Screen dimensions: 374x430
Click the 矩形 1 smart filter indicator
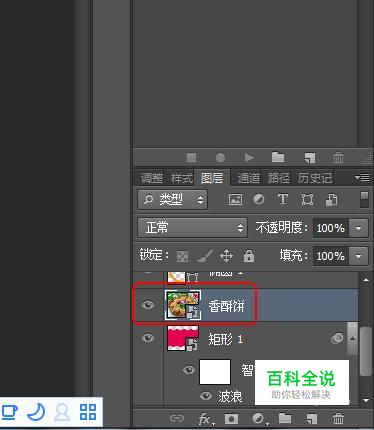click(x=337, y=338)
